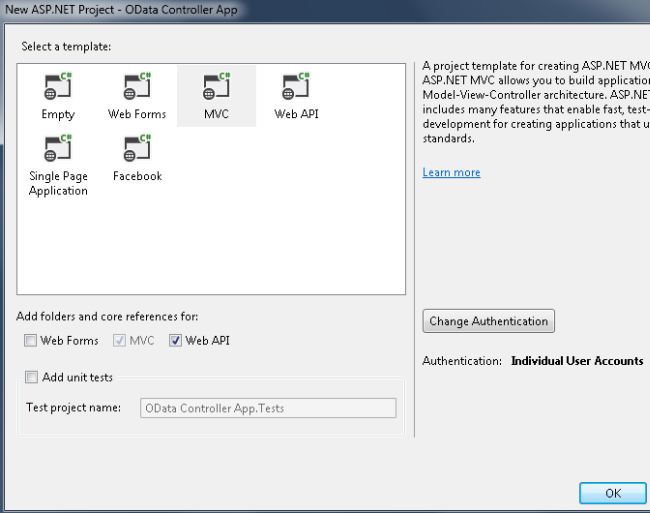Click the 'Add folders and core references for:' label
650x513 pixels.
(x=107, y=317)
